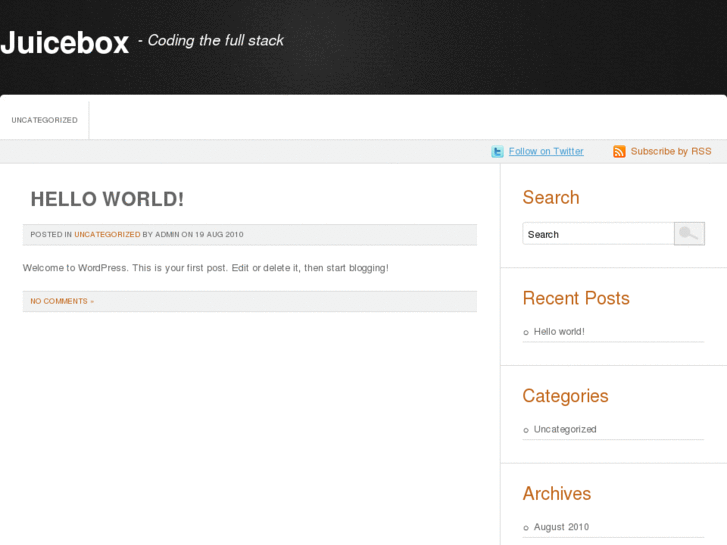Image resolution: width=727 pixels, height=545 pixels.
Task: Select Uncategorized under Categories sidebar
Action: (x=565, y=430)
